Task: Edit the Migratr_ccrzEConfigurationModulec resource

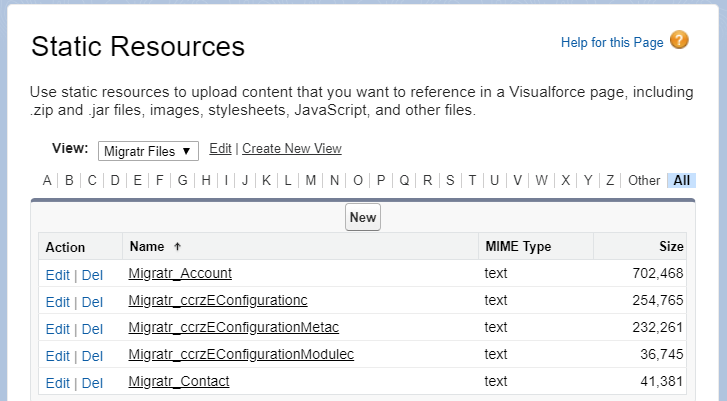Action: tap(57, 356)
